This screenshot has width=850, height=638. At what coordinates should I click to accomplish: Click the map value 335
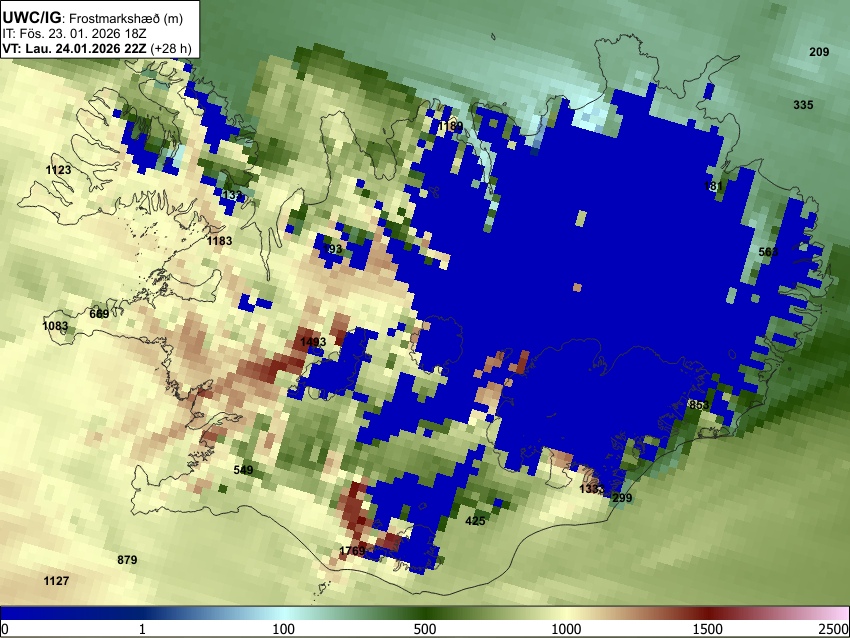point(803,105)
